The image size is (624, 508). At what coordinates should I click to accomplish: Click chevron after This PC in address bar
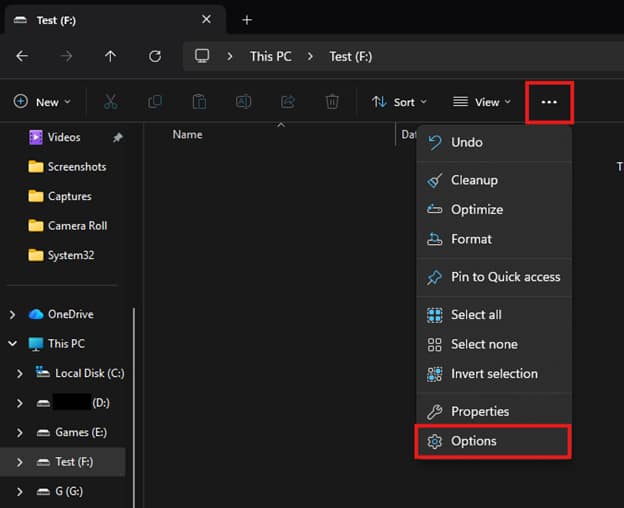pos(310,56)
